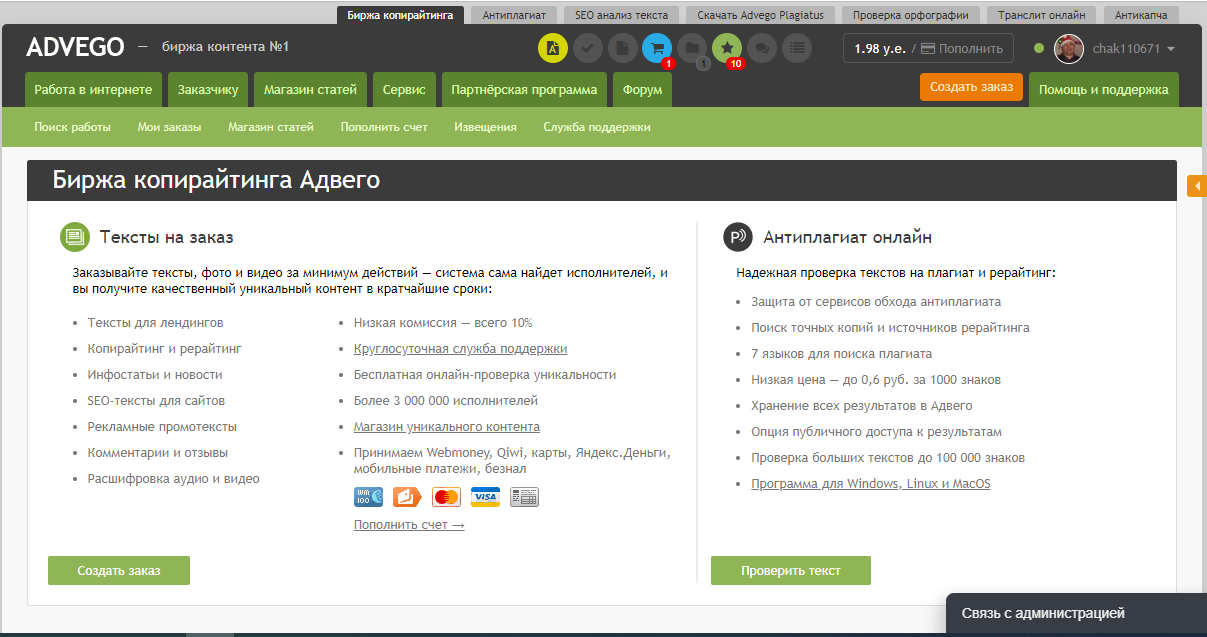
Task: Click Пополнить счет in green submenu
Action: click(384, 127)
